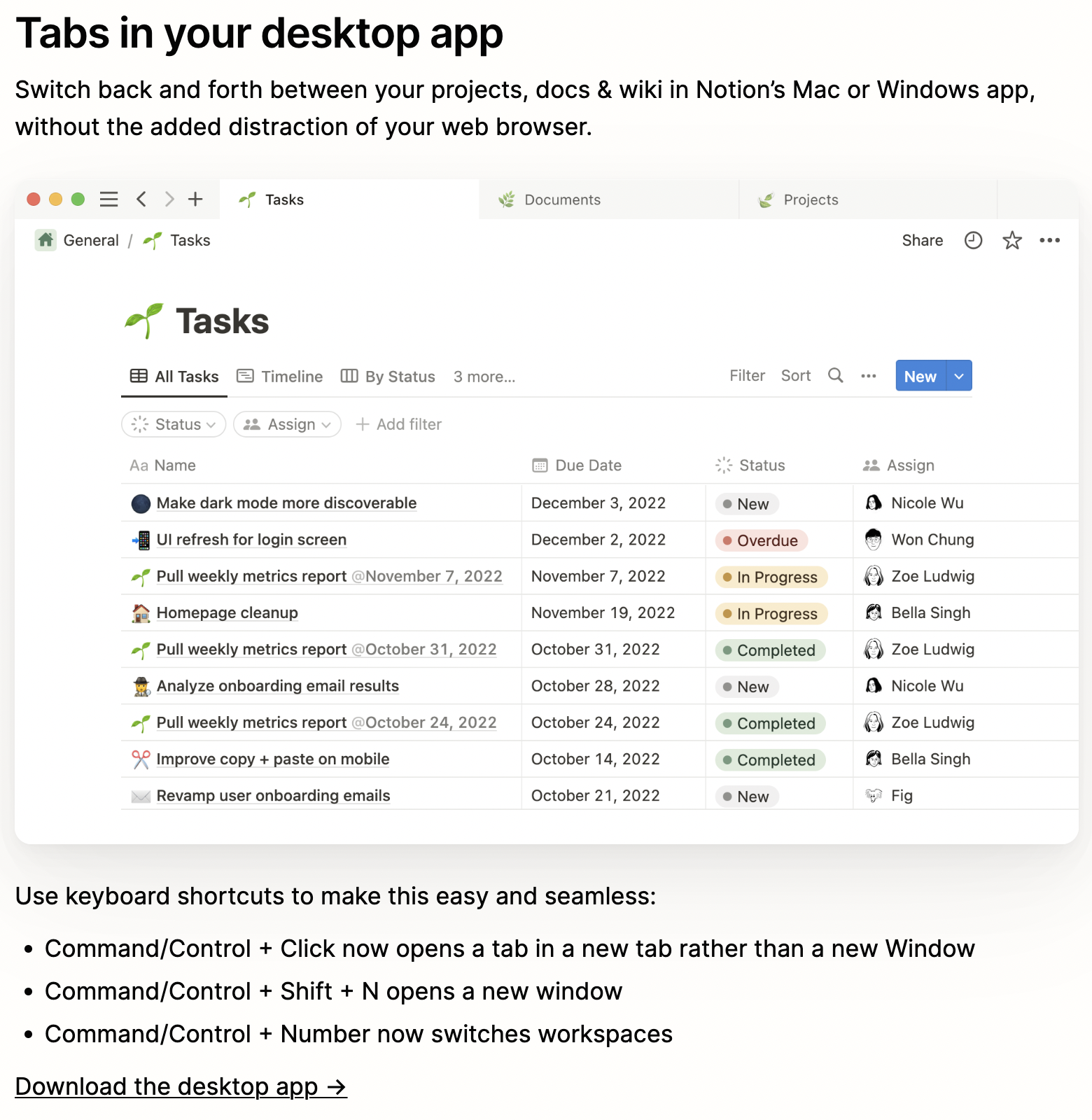Open page history clock icon
This screenshot has width=1092, height=1120.
pyautogui.click(x=973, y=241)
